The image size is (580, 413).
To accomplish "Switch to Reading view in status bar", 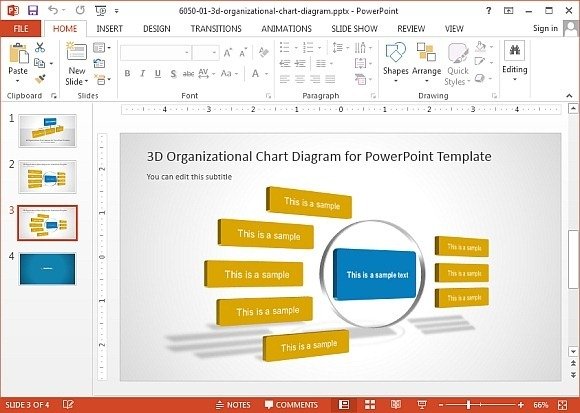I will tap(396, 404).
